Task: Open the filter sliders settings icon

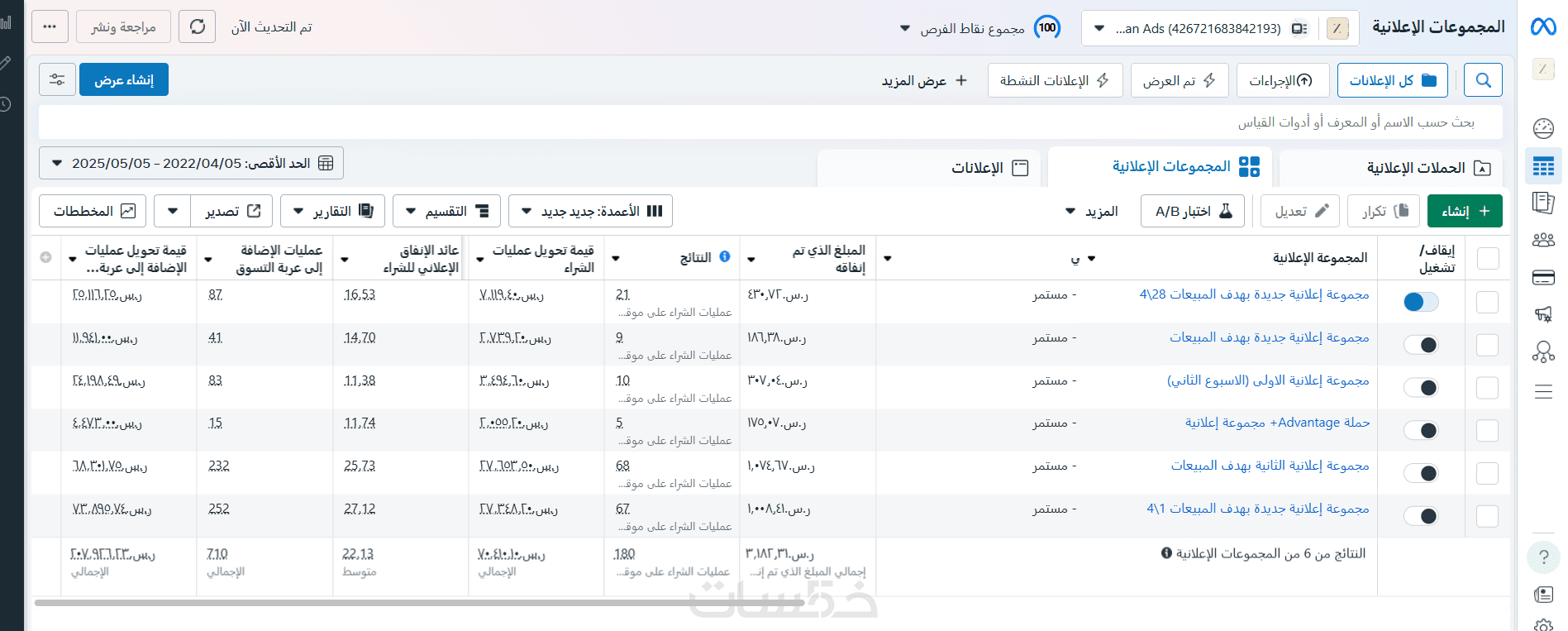Action: (x=57, y=80)
